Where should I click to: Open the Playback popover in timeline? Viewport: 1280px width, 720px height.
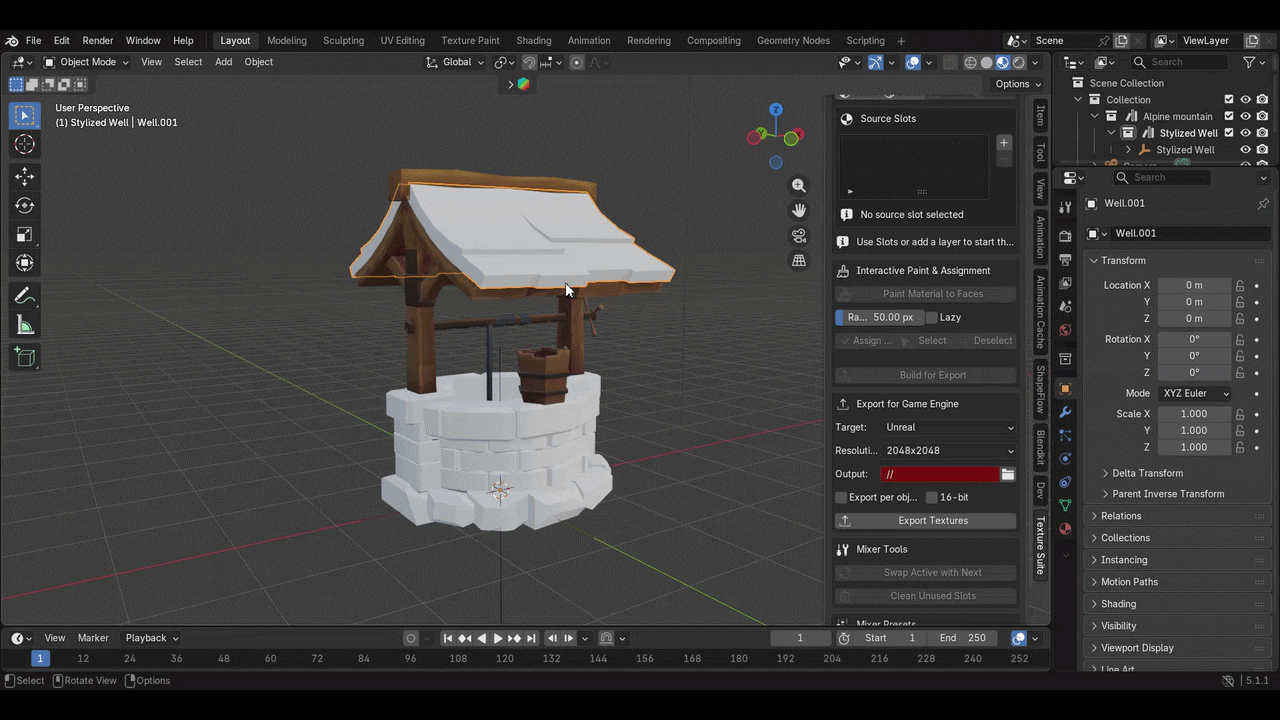(151, 638)
